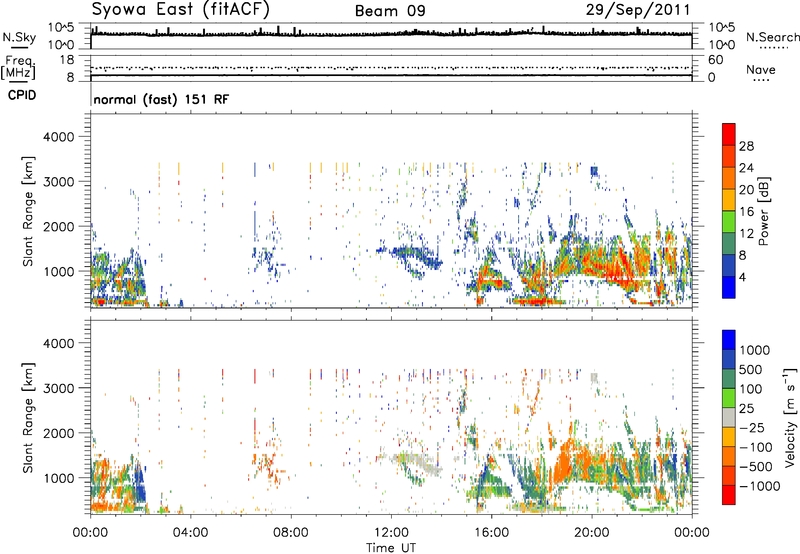Click the '16:00' time tick label

(491, 533)
